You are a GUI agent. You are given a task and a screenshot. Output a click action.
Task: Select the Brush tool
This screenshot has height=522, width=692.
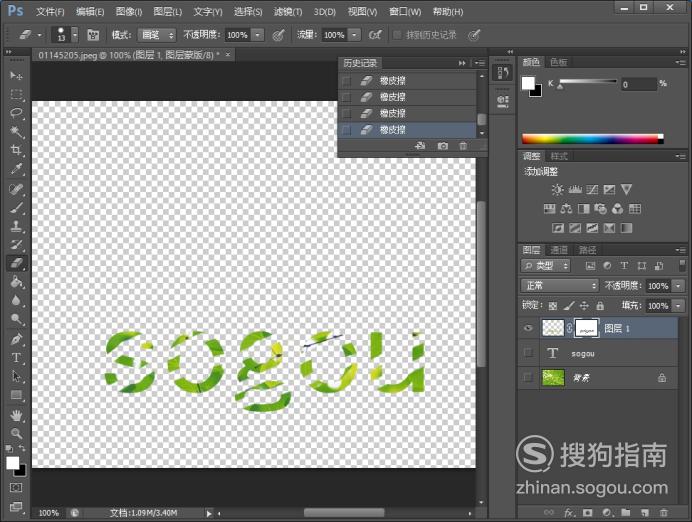tap(16, 208)
